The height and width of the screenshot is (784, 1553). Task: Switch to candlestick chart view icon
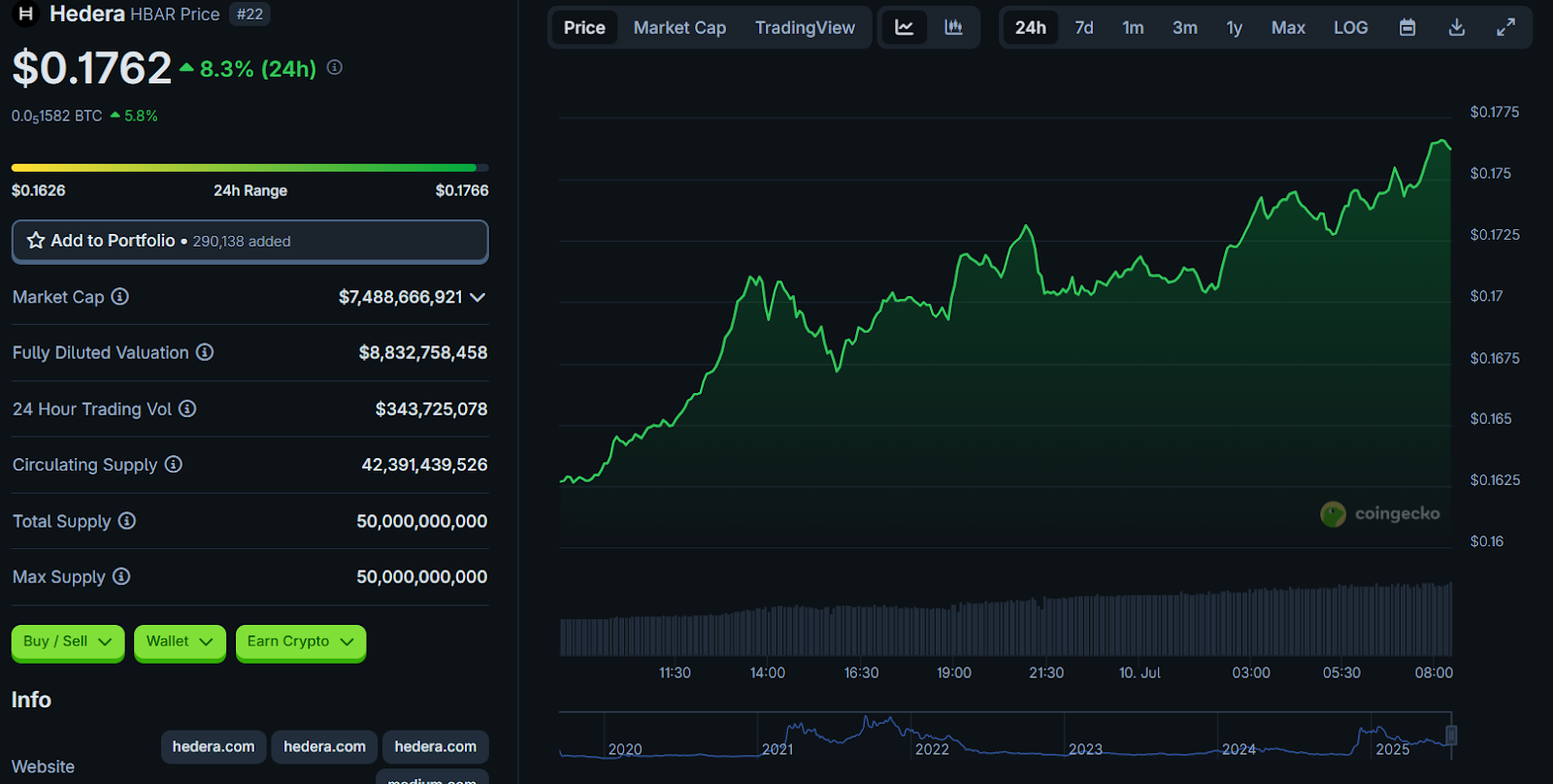tap(954, 27)
